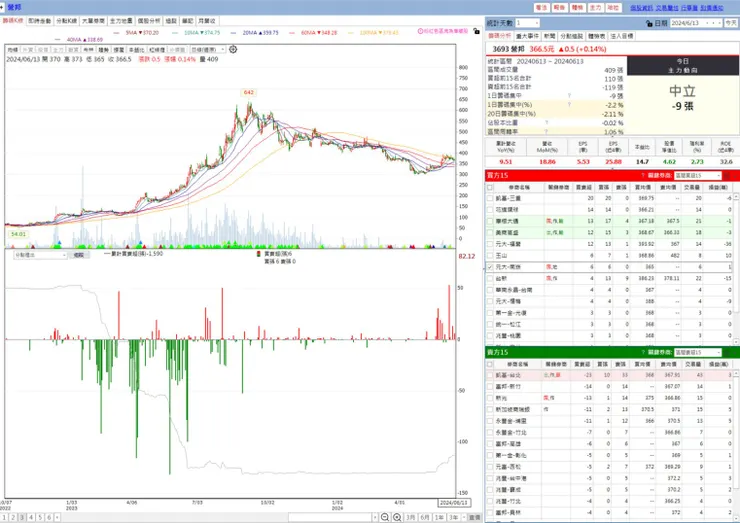Viewport: 740px width, 523px height.
Task: Click date previous arrow in date field
Action: [x=707, y=23]
